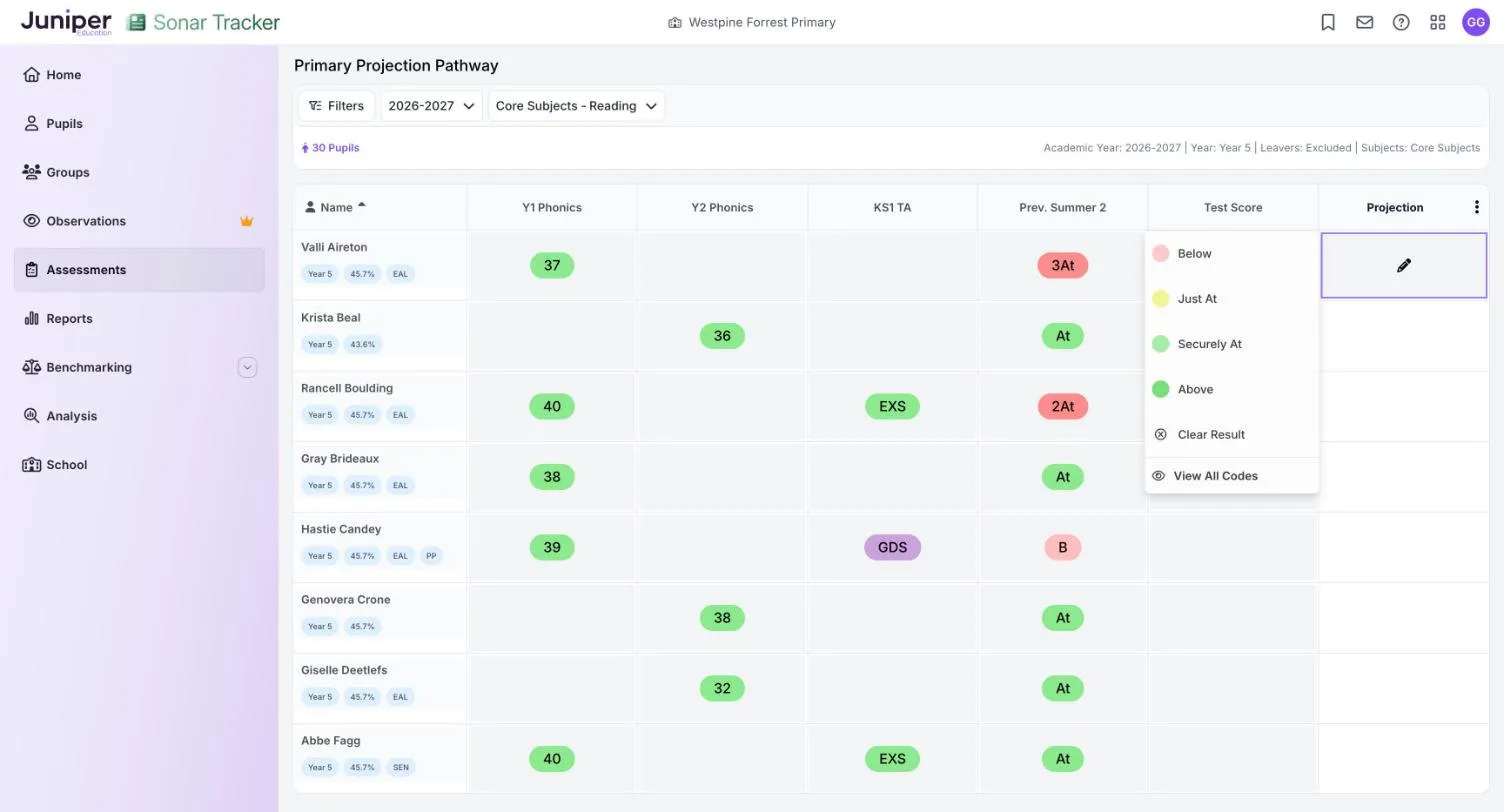Viewport: 1504px width, 812px height.
Task: Click the Observations premium crown icon
Action: pyautogui.click(x=246, y=221)
